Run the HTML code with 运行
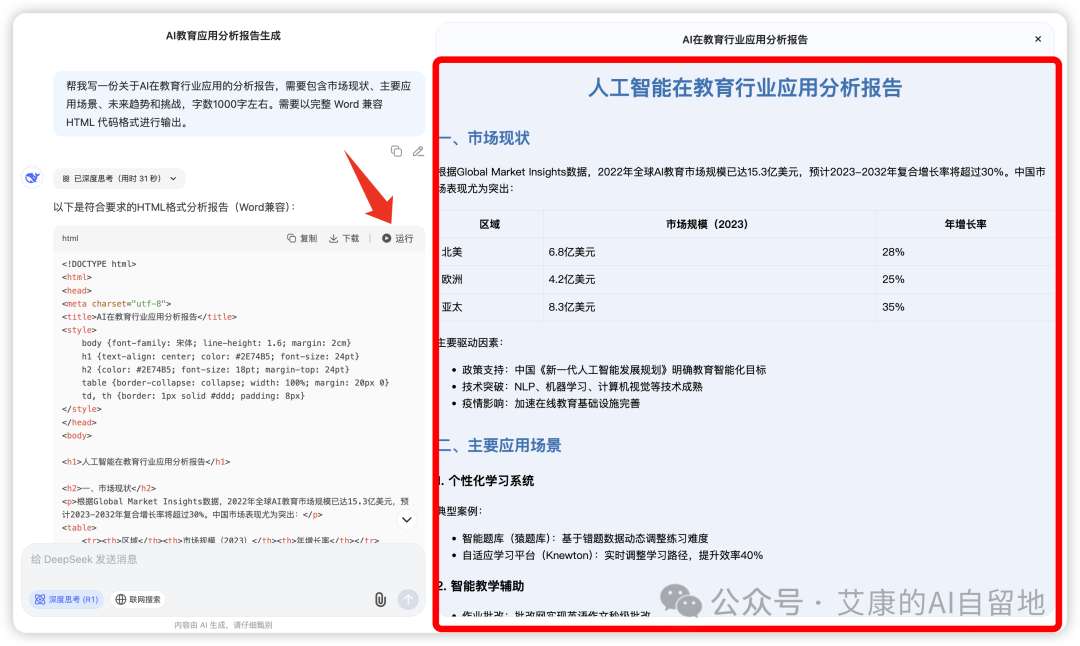Viewport: 1080px width, 646px height. (x=397, y=238)
